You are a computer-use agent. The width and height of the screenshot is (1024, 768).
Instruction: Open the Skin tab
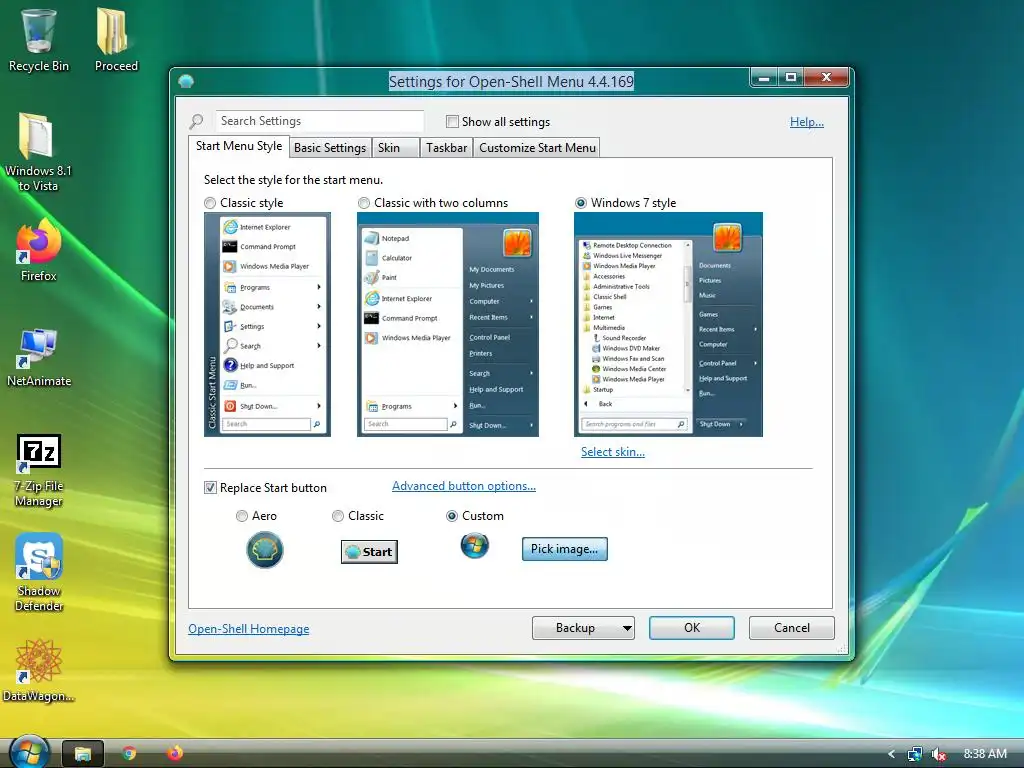(x=396, y=148)
